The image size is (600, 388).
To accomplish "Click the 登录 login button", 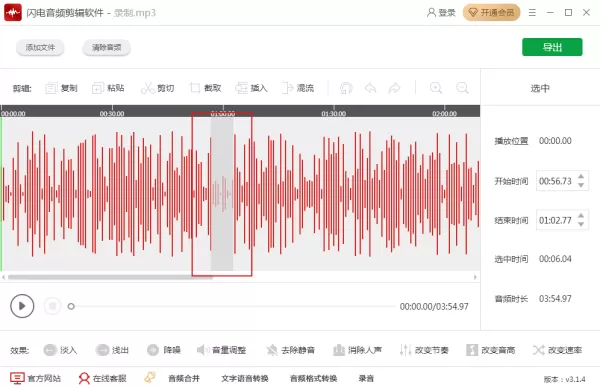I will [x=441, y=13].
